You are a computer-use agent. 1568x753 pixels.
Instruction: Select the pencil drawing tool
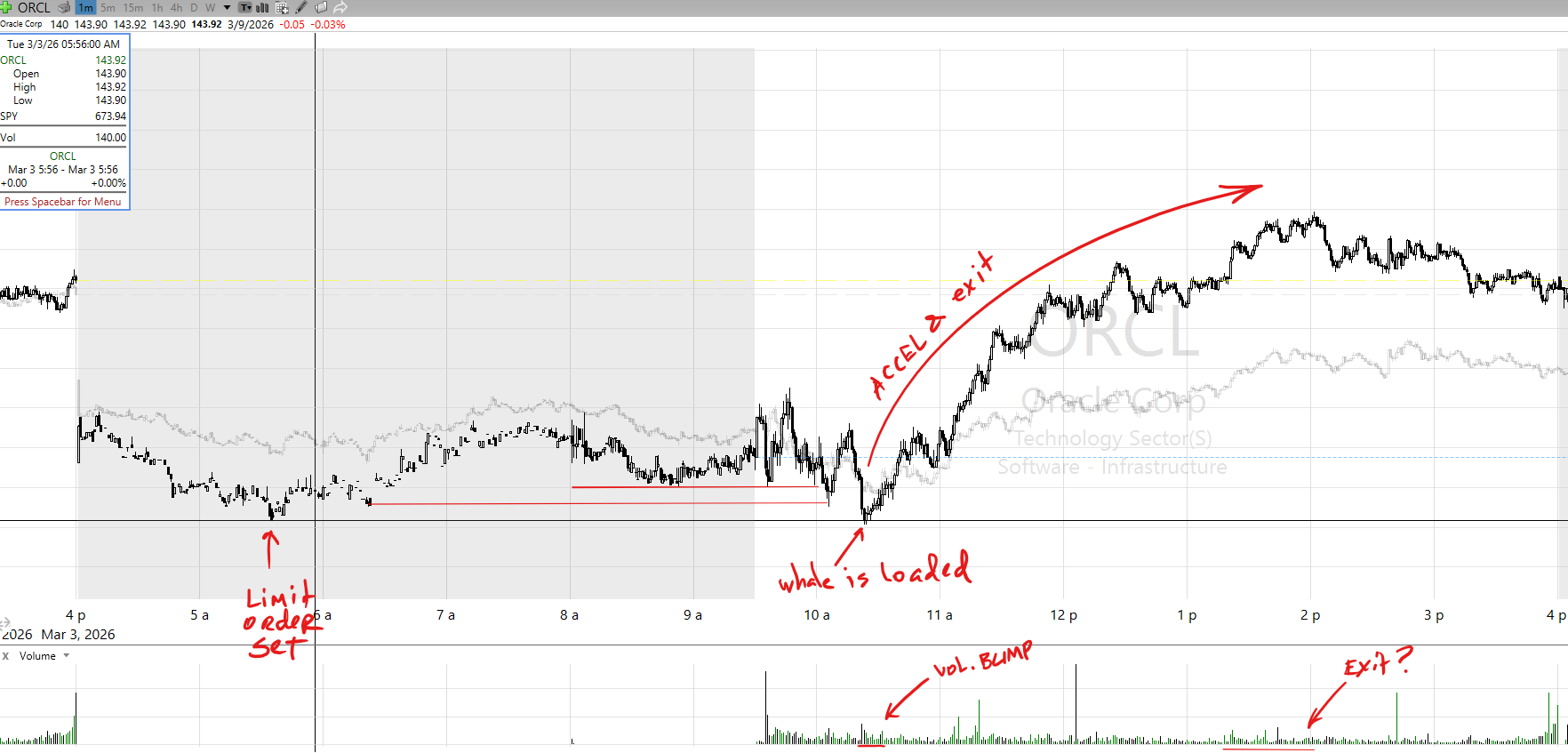301,7
